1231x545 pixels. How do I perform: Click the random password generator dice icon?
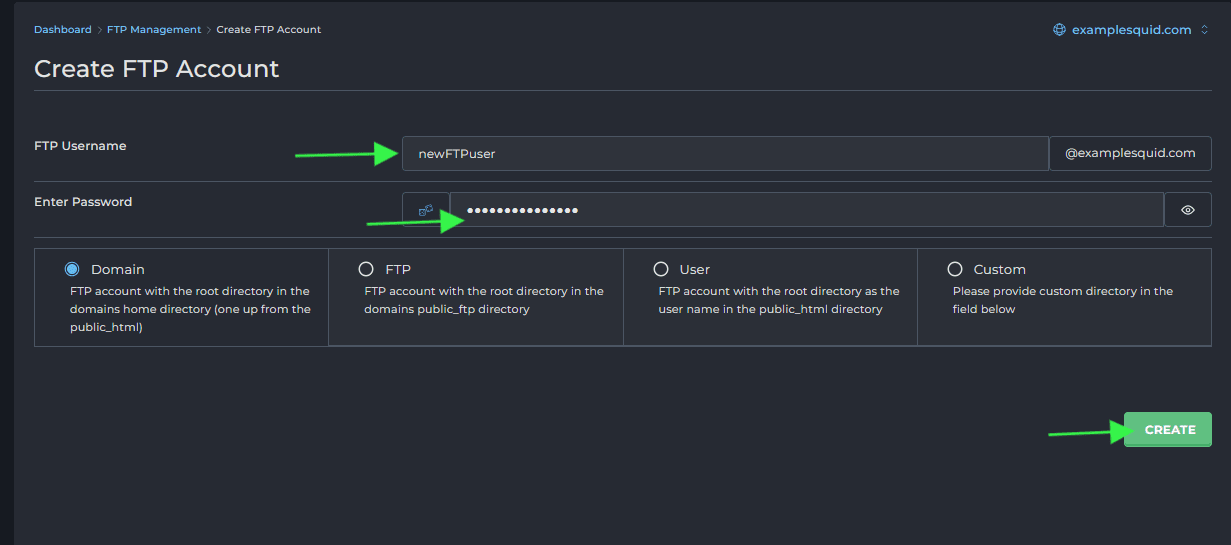[426, 210]
